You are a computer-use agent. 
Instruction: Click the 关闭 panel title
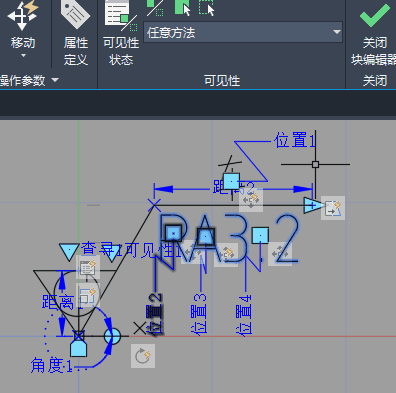pyautogui.click(x=375, y=81)
